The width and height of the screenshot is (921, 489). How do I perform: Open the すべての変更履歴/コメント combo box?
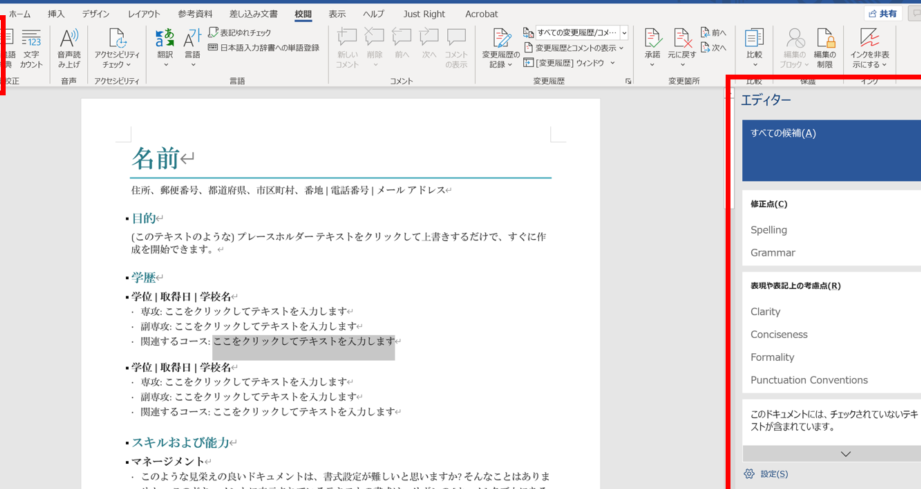(x=581, y=33)
